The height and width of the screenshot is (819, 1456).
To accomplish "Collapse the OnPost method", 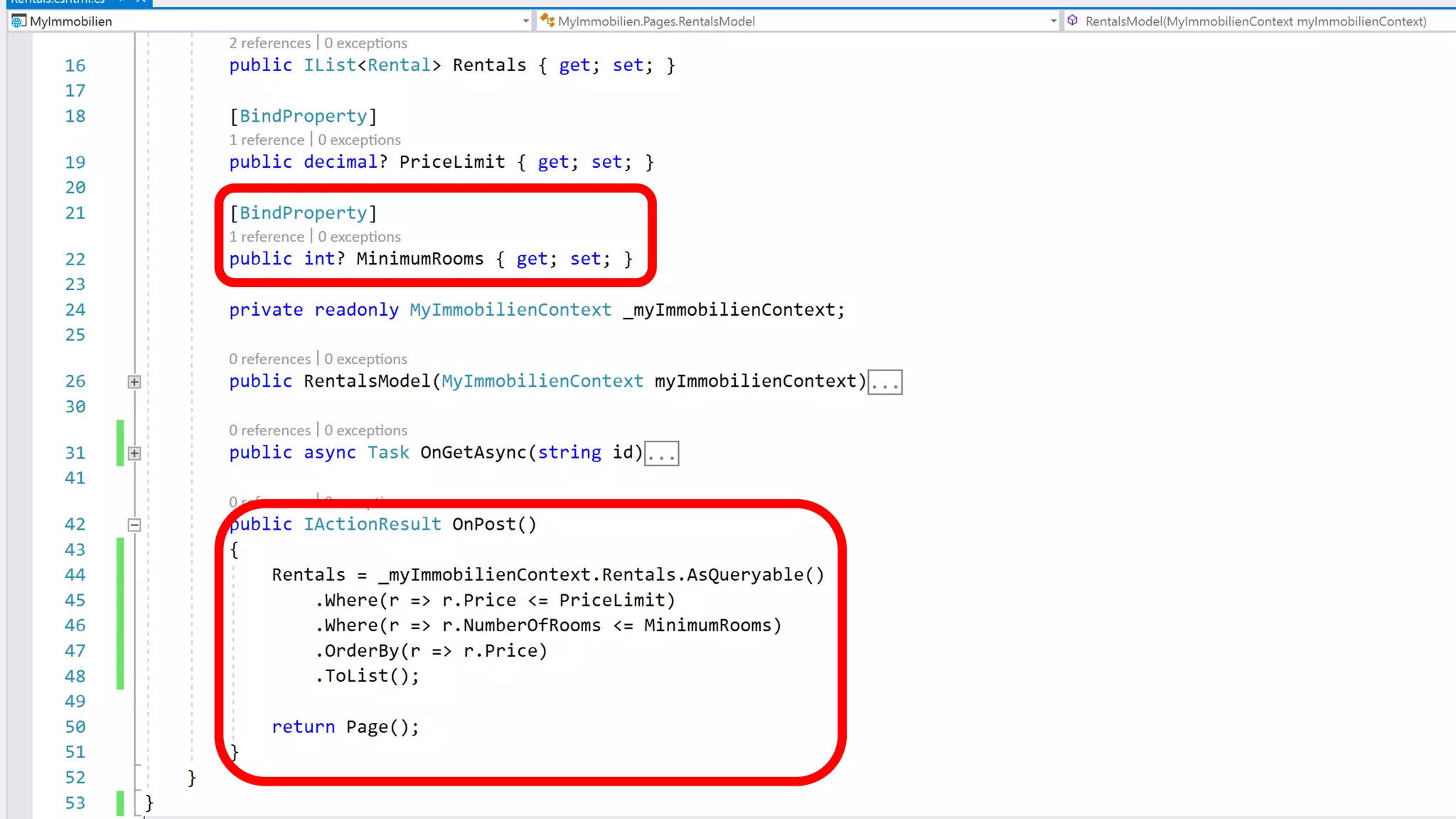I will (134, 525).
